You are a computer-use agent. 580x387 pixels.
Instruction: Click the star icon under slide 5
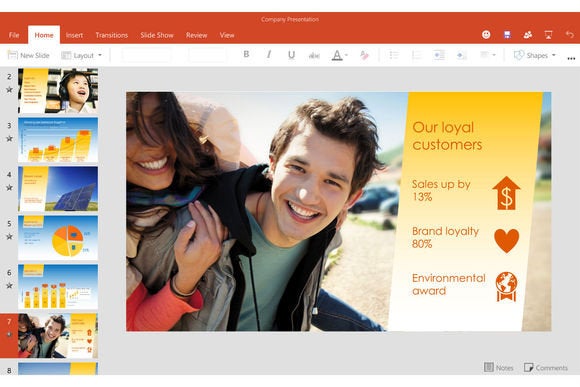pyautogui.click(x=9, y=236)
